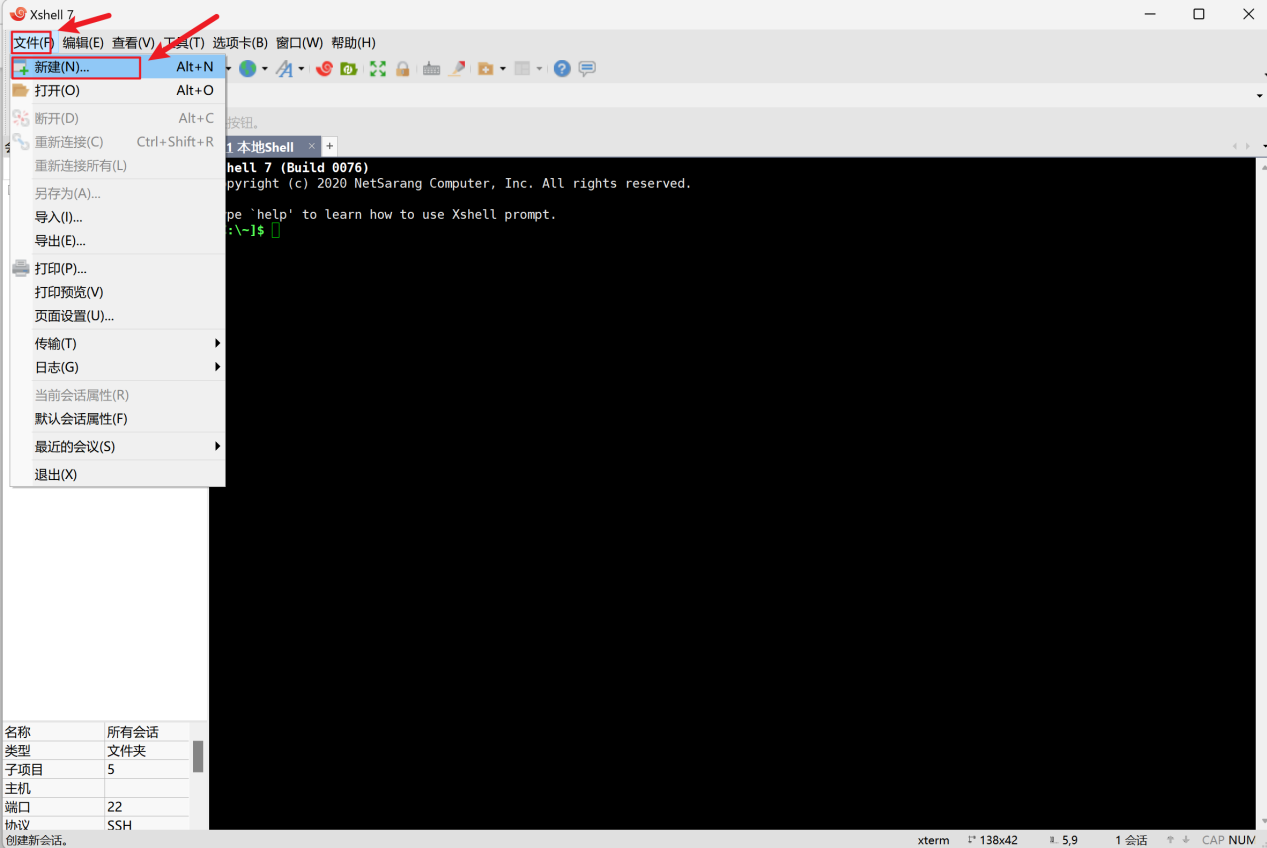Launch Xftp via the green folder icon
Screen dimensions: 1267x848
coord(349,68)
